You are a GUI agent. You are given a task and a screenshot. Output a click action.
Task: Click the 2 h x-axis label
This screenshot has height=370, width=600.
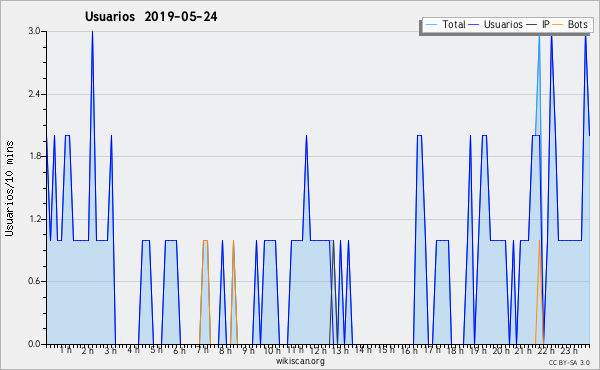(88, 351)
